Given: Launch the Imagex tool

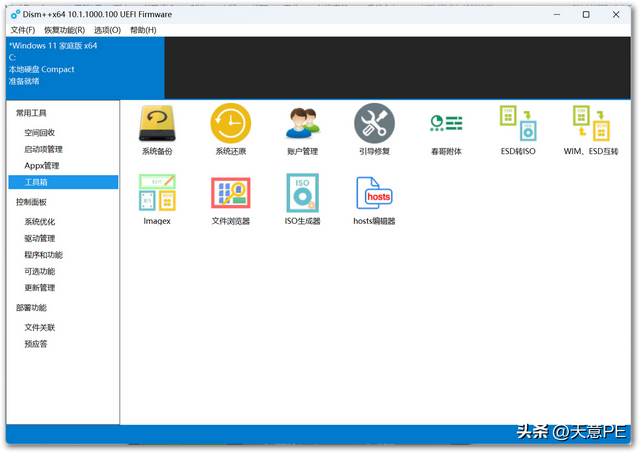Looking at the screenshot, I should pos(157,200).
